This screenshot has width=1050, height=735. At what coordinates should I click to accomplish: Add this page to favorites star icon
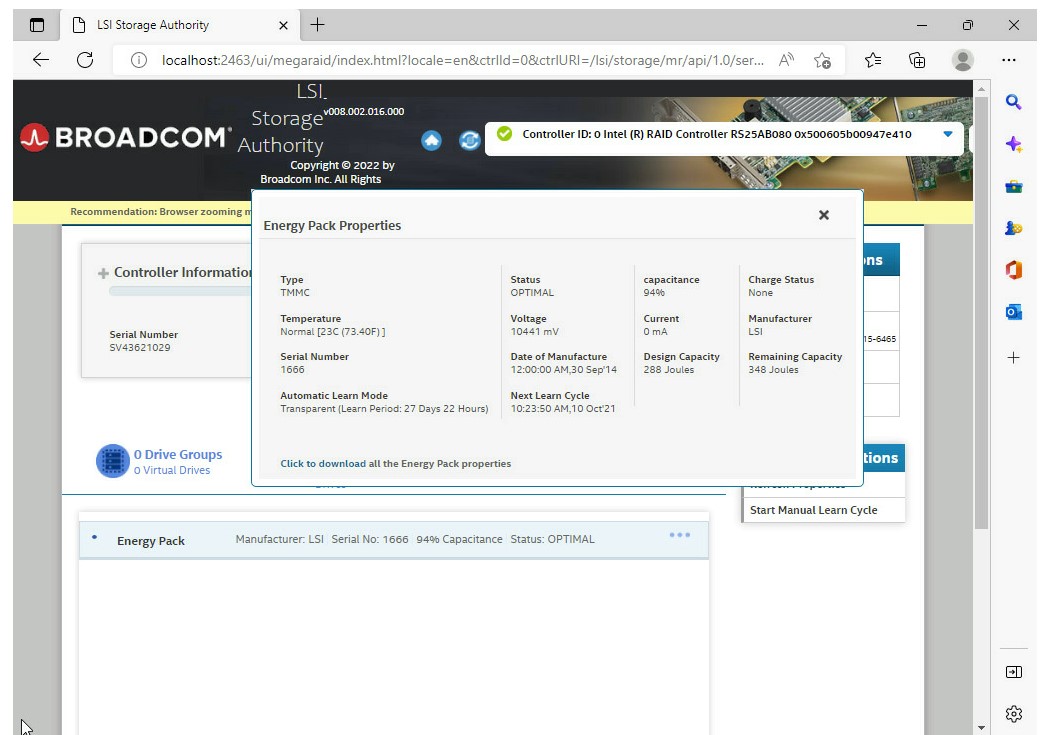pyautogui.click(x=822, y=60)
